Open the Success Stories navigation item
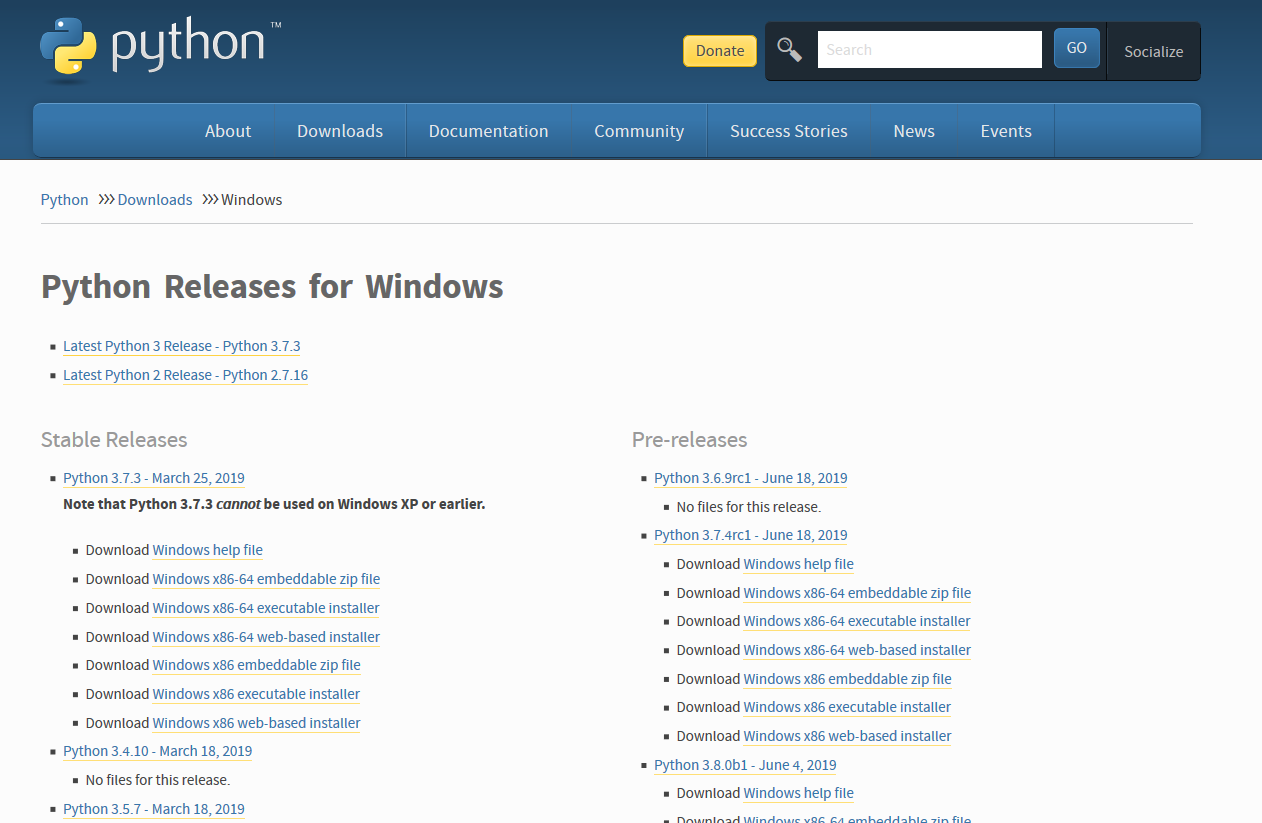 (789, 131)
